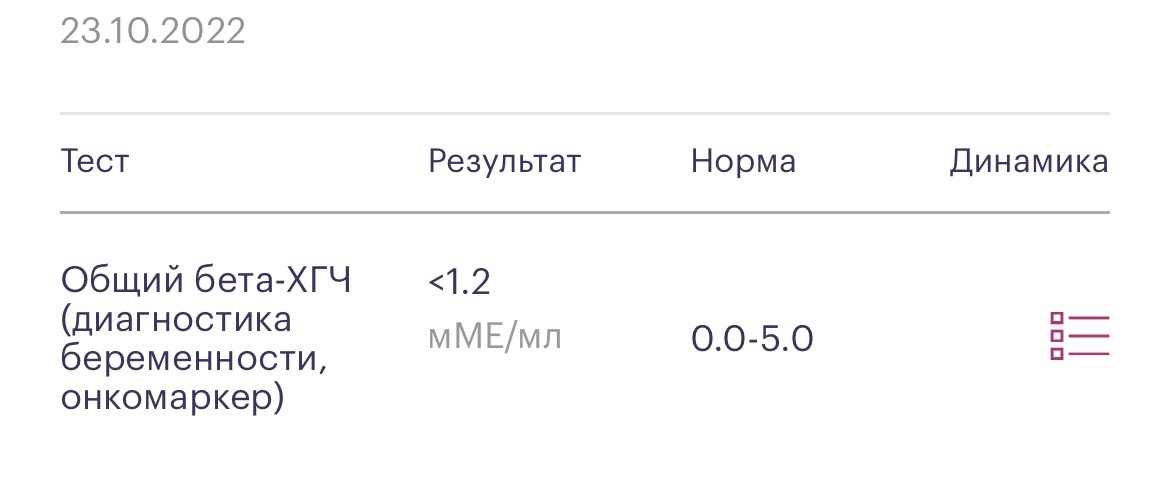1170x503 pixels.
Task: Click bottom horizontal line of dynamics icon
Action: [x=1089, y=354]
